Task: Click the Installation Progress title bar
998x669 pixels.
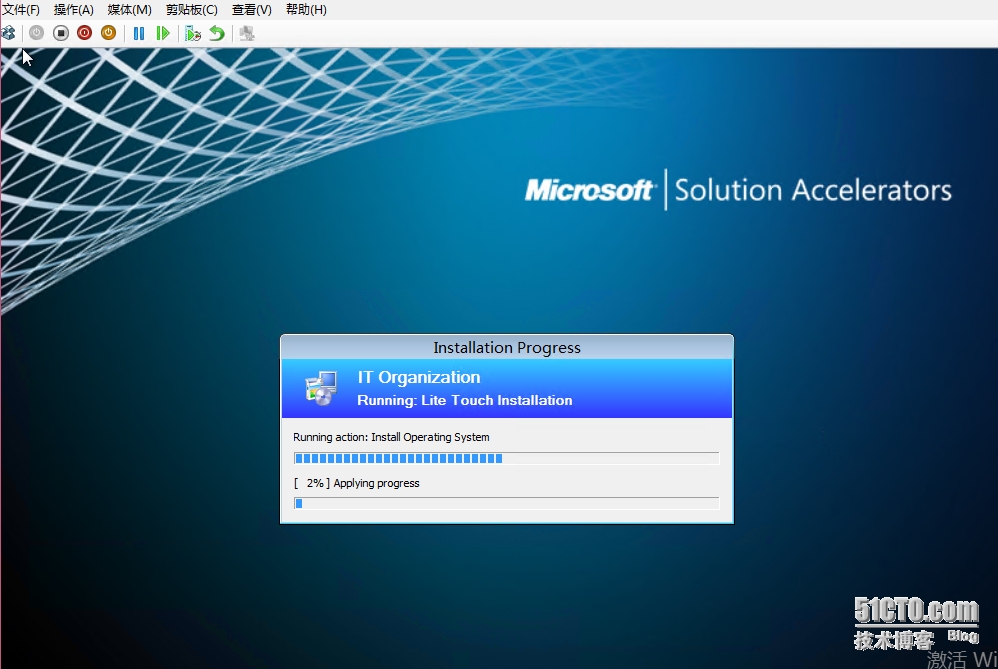Action: click(x=507, y=348)
